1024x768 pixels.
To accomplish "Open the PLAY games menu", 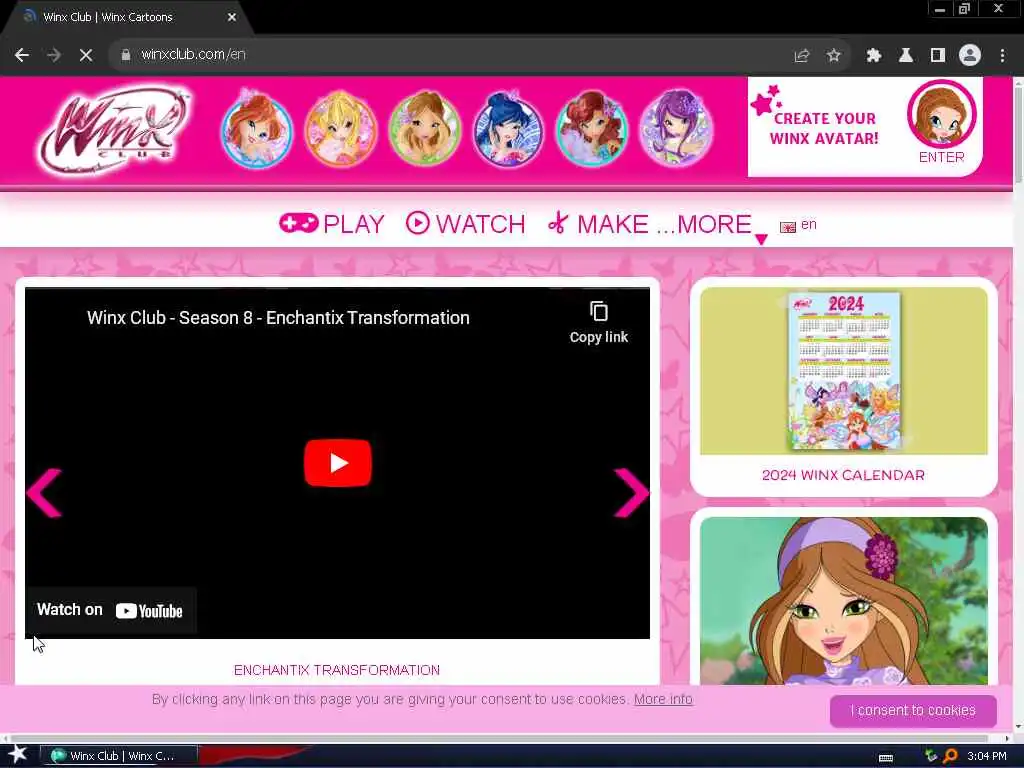I will 332,224.
